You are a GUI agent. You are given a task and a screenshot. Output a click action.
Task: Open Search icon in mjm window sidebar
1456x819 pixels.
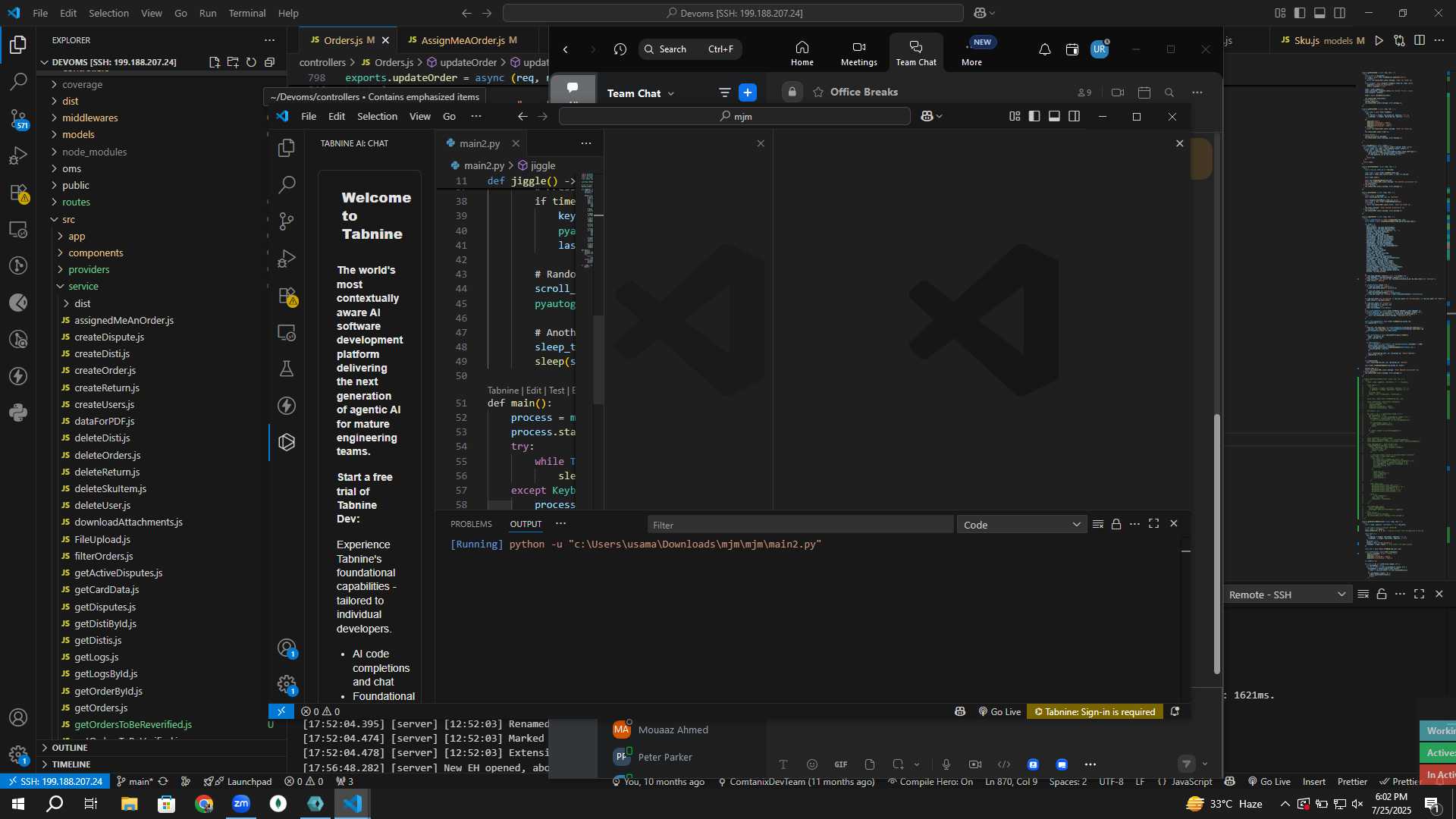point(287,184)
